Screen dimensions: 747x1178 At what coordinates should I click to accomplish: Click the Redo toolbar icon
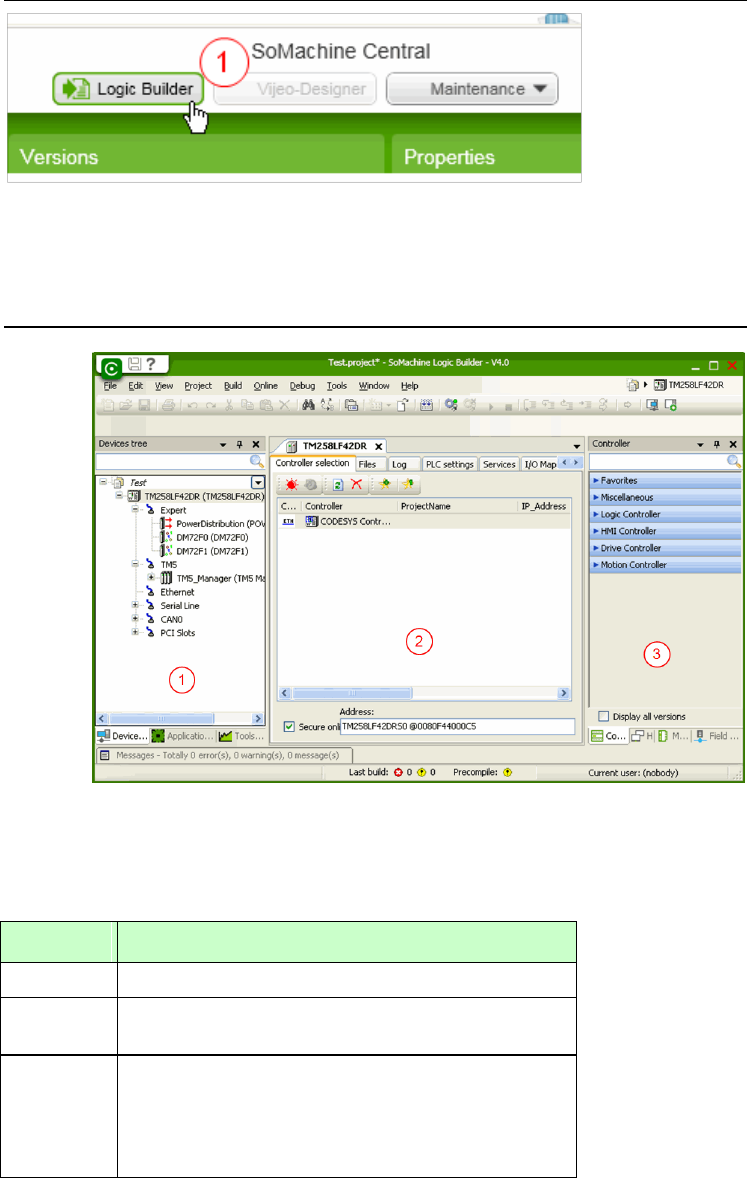pos(209,405)
